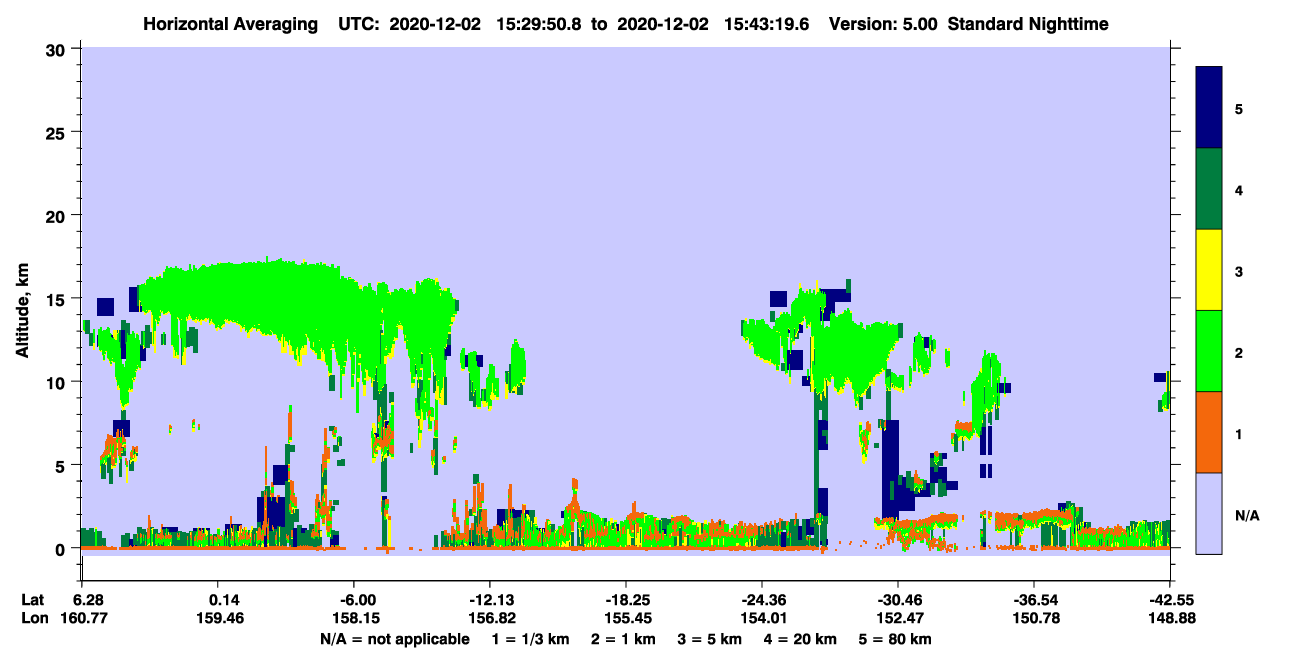Screen dimensions: 1300x667
Task: Click latitude value '-6.00'
Action: pos(358,600)
